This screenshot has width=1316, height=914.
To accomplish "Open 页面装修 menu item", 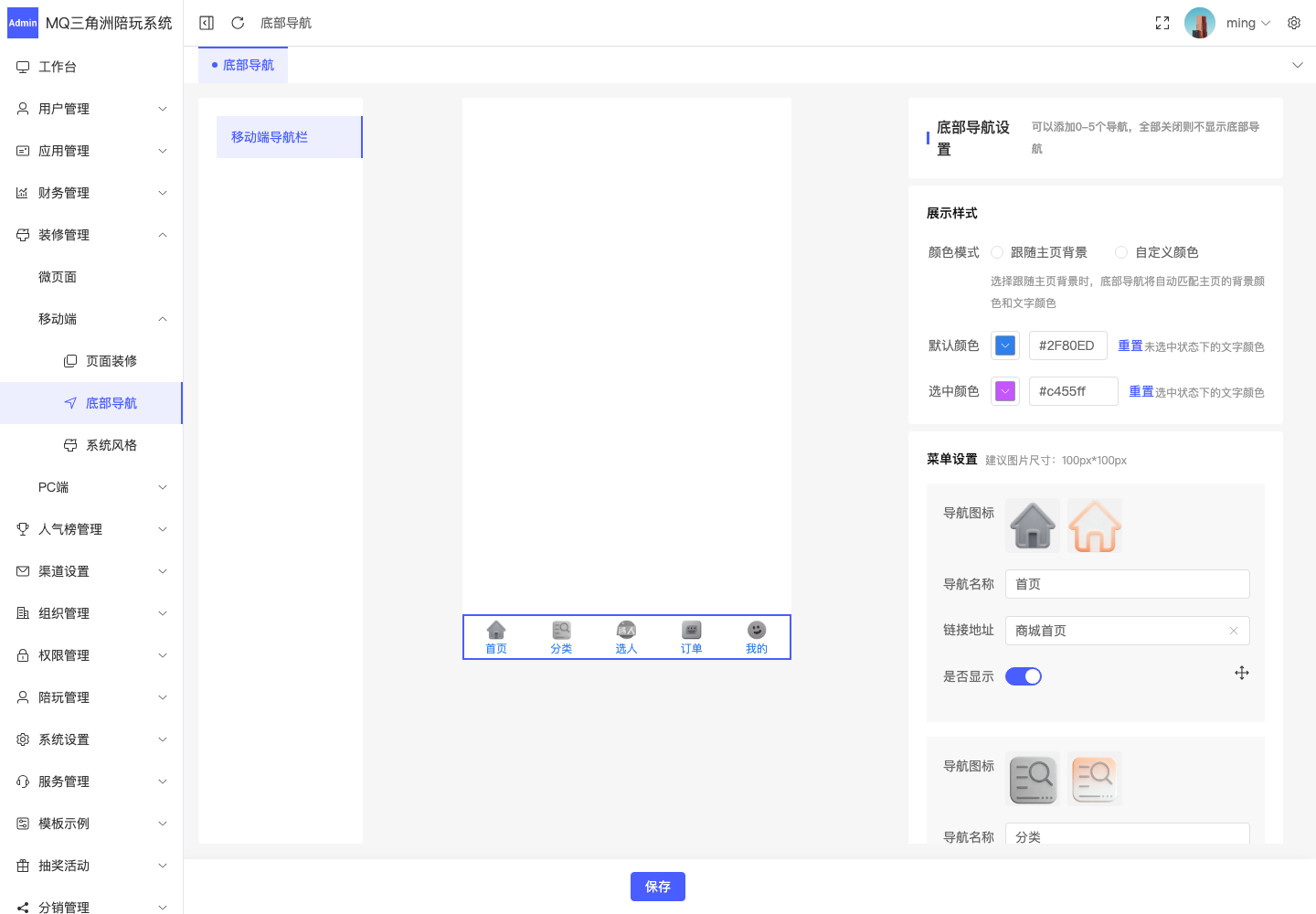I will point(91,361).
